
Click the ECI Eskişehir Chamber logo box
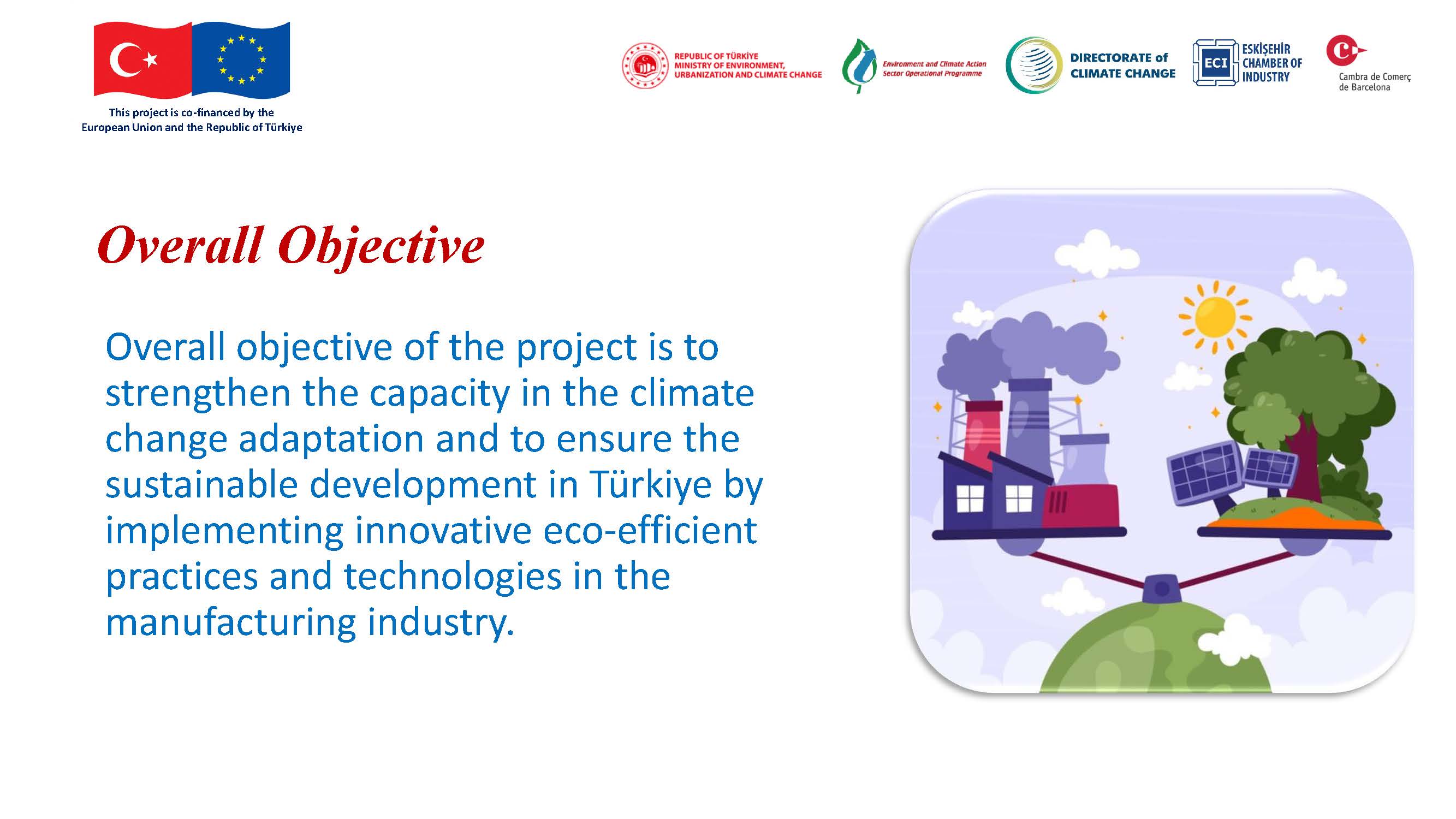1216,63
